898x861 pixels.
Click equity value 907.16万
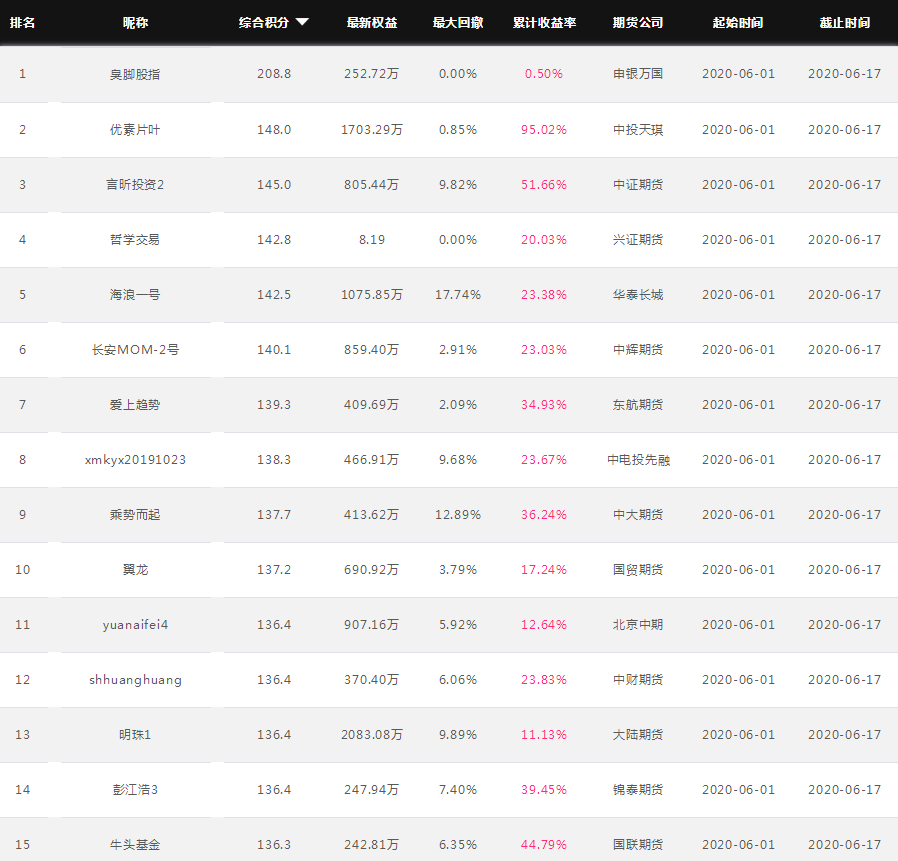pyautogui.click(x=372, y=624)
